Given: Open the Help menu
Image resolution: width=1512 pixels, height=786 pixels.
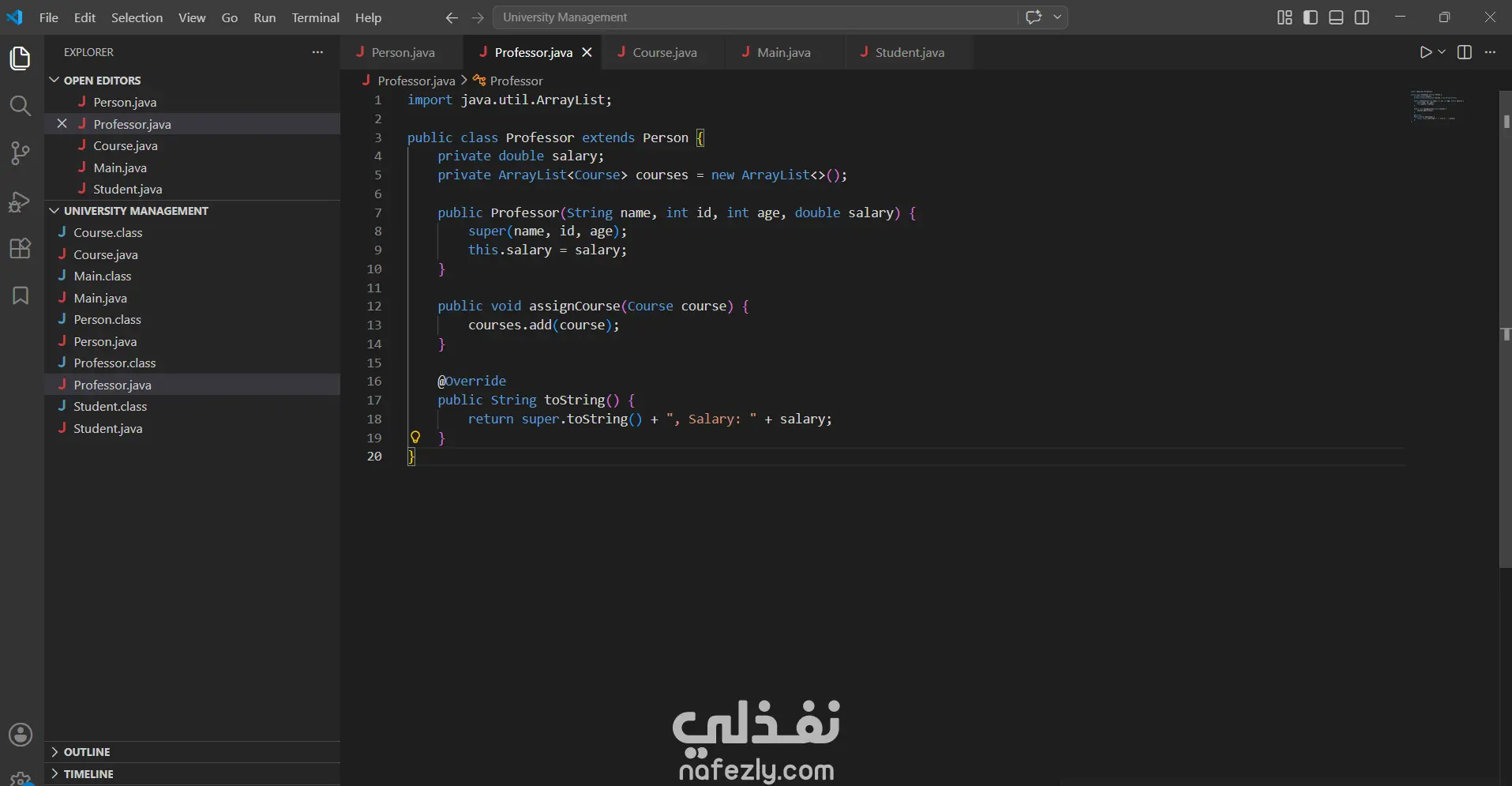Looking at the screenshot, I should pyautogui.click(x=368, y=17).
